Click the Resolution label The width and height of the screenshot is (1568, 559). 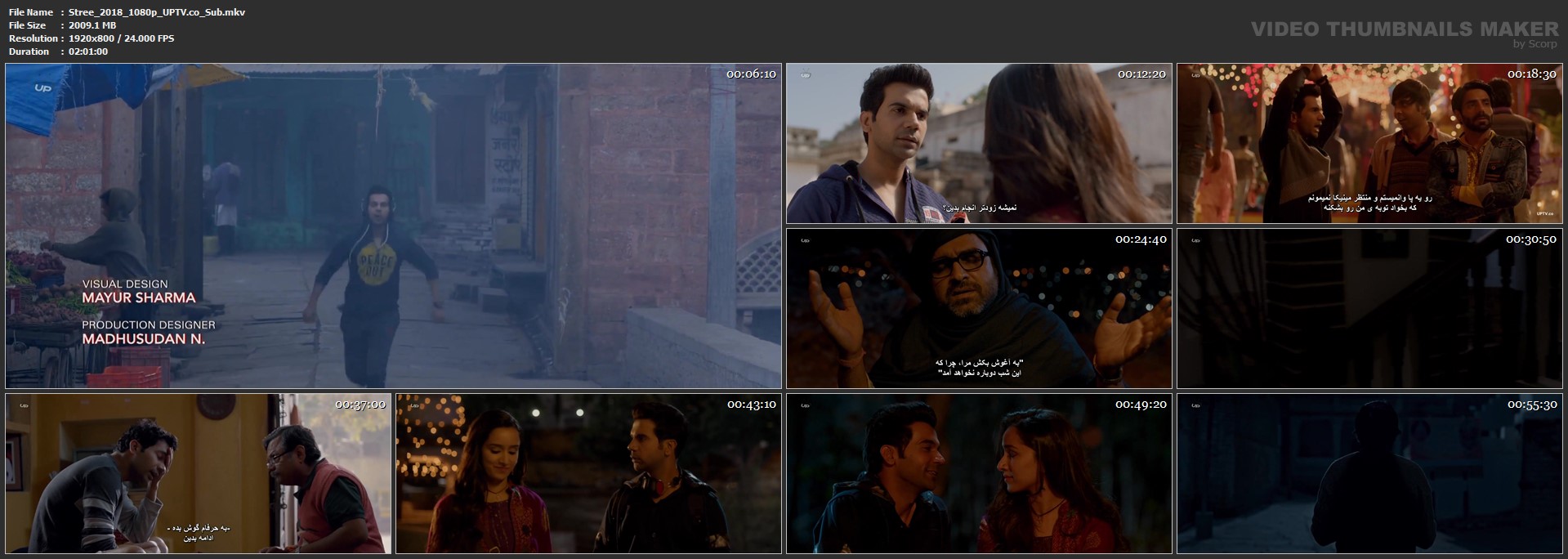click(33, 38)
